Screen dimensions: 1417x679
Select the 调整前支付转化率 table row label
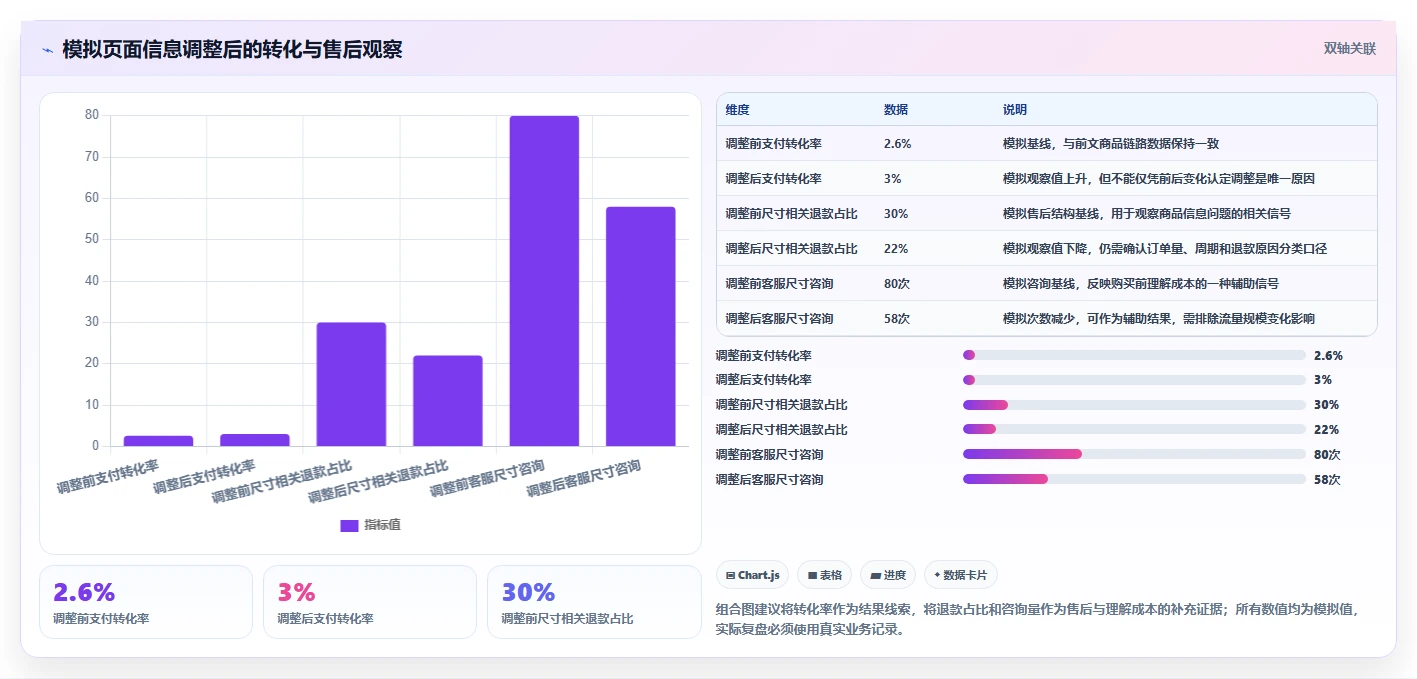[x=773, y=144]
